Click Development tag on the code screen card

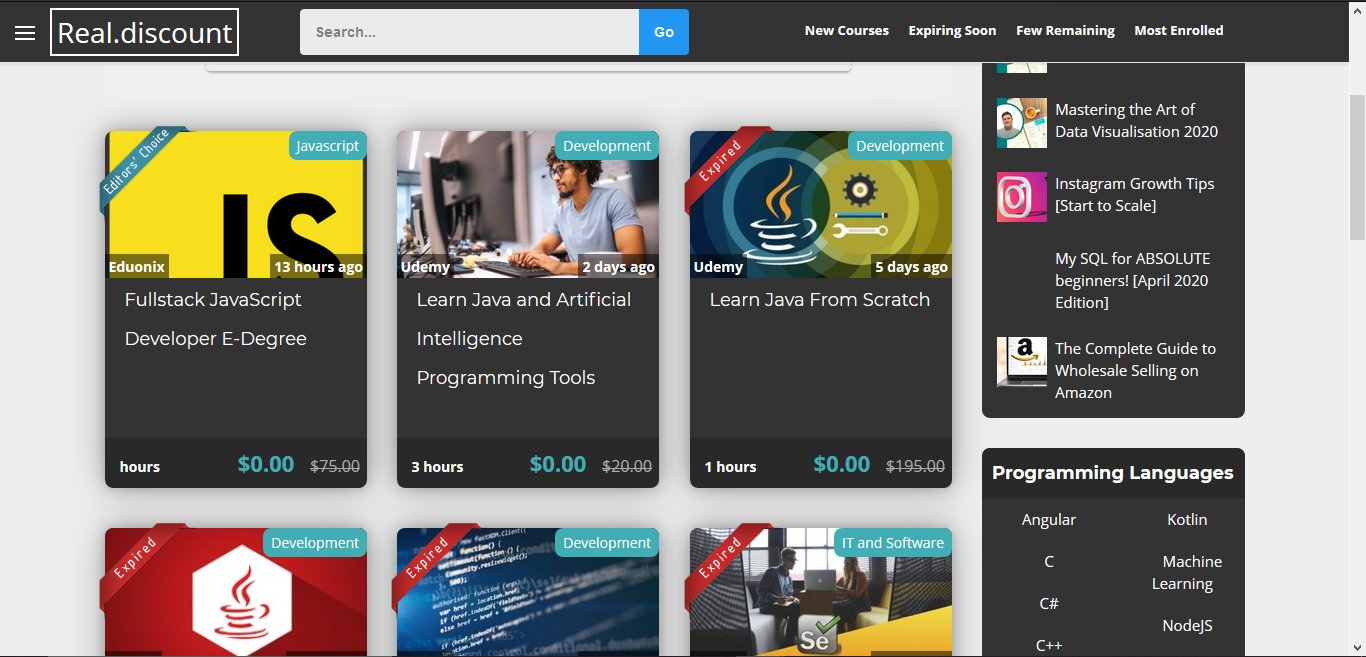coord(607,543)
